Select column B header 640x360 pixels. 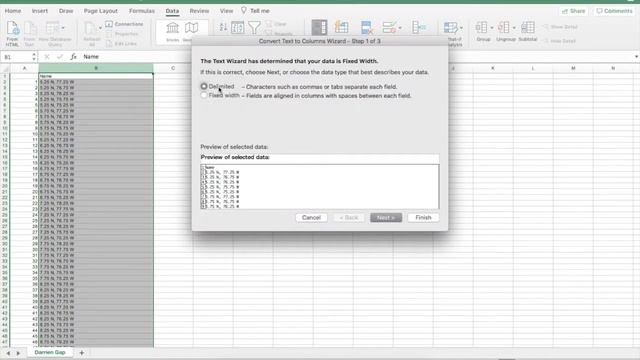(x=96, y=68)
